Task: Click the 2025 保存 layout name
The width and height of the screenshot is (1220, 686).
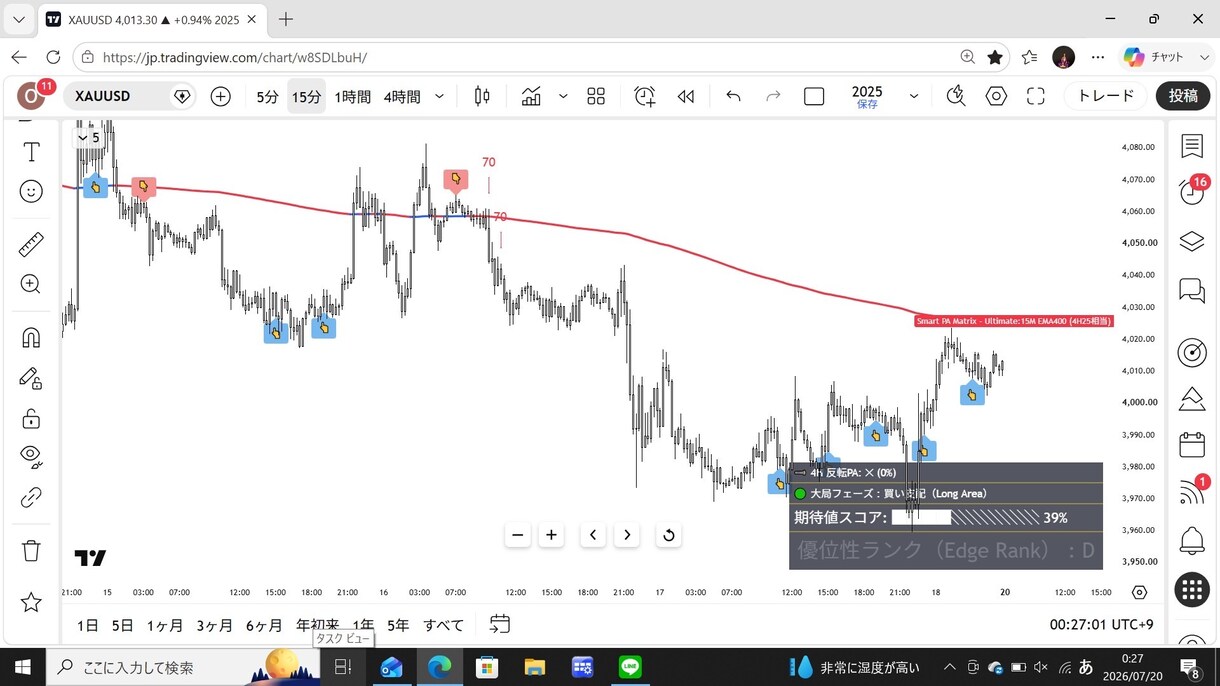Action: point(867,96)
